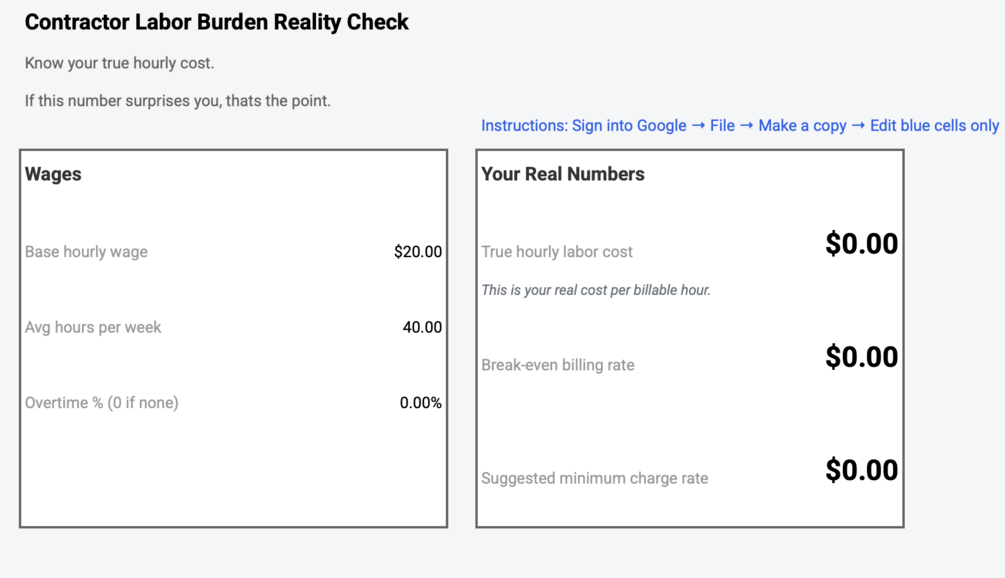Click the Overtime 0.00% value cell
The height and width of the screenshot is (578, 1005).
click(x=420, y=403)
